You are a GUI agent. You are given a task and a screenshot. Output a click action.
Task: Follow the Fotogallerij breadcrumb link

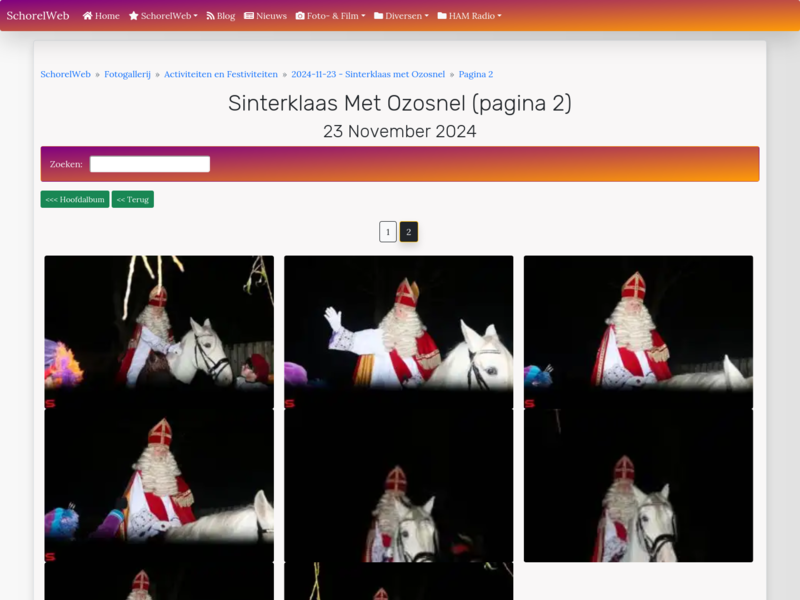click(128, 74)
